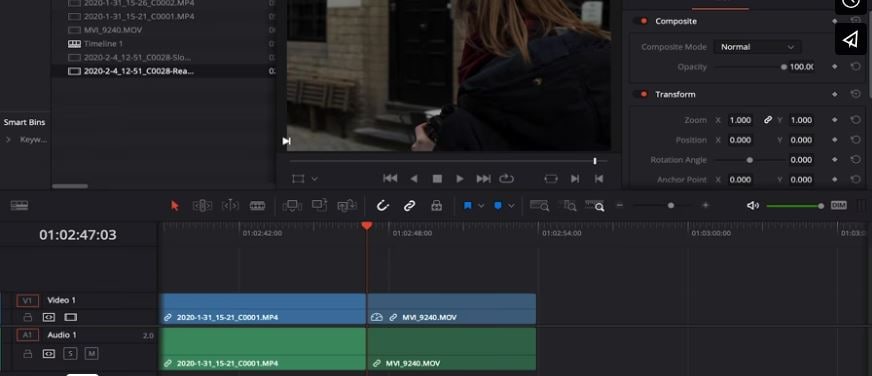
Task: Toggle Loop playback icon
Action: coord(506,179)
